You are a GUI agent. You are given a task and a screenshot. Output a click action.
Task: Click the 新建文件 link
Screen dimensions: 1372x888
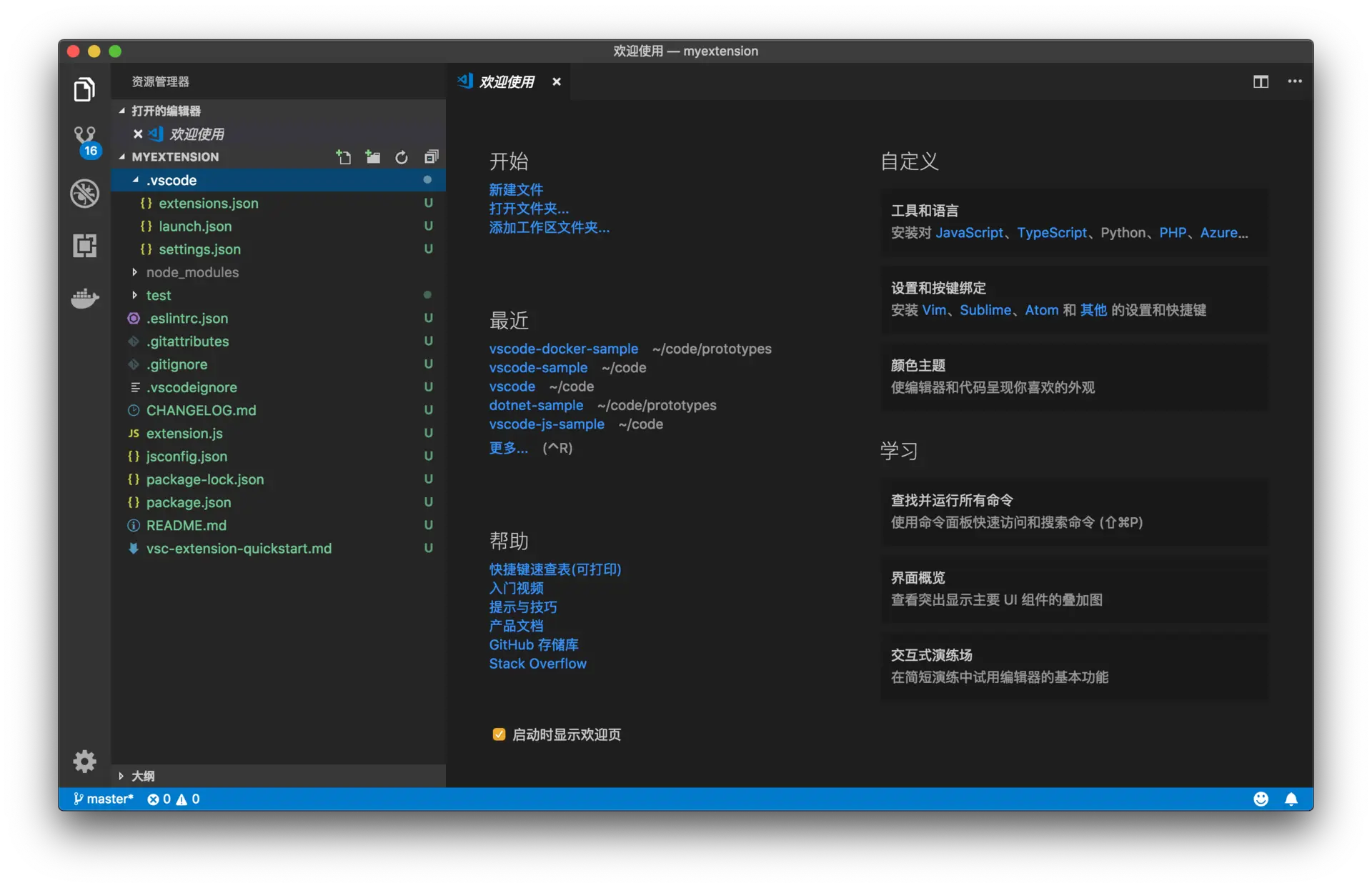click(516, 189)
